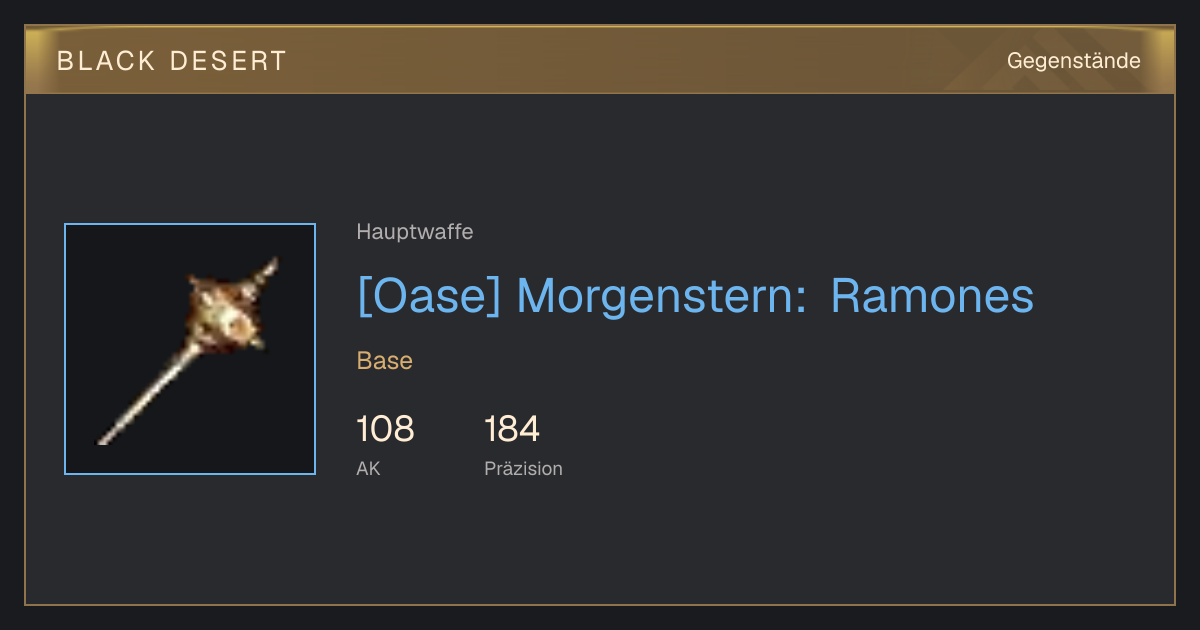Click the dark empty card area below stats

point(600,545)
